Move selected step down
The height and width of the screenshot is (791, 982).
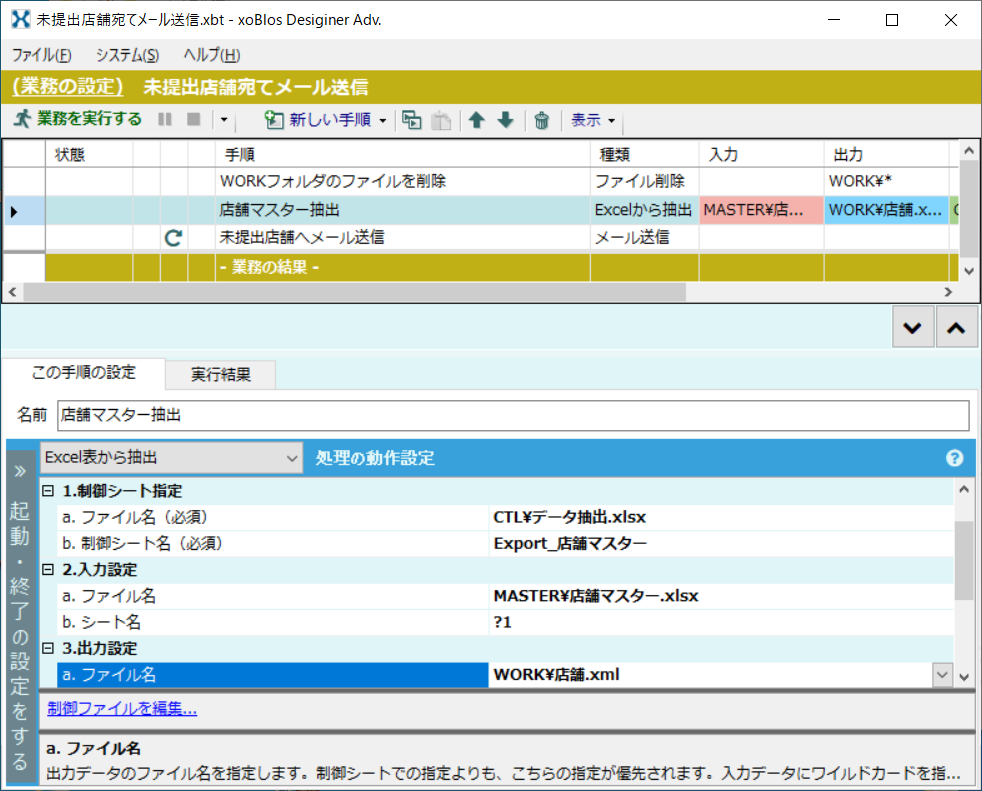pyautogui.click(x=505, y=120)
